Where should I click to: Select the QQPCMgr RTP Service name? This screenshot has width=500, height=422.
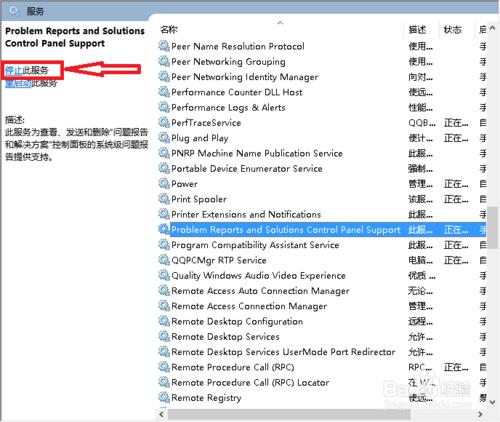pos(219,260)
